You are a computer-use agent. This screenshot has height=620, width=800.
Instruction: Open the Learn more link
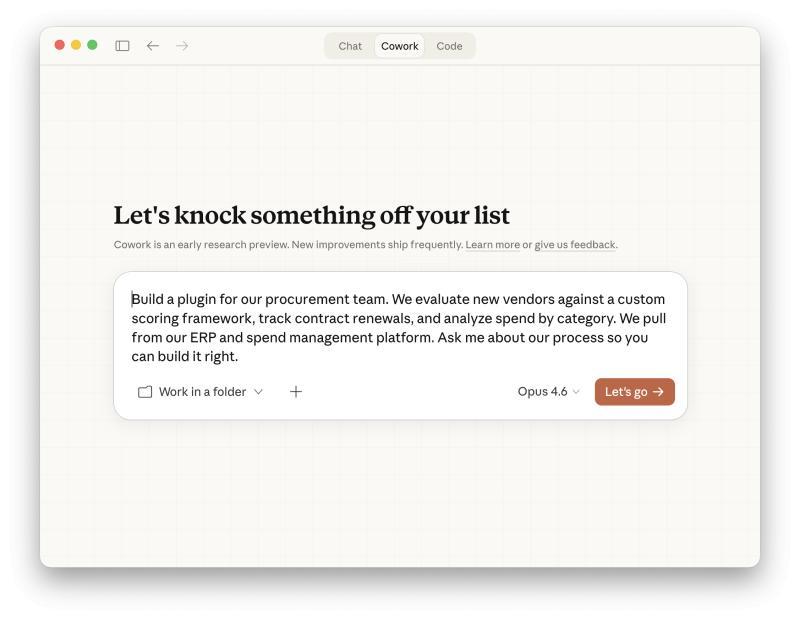(492, 245)
